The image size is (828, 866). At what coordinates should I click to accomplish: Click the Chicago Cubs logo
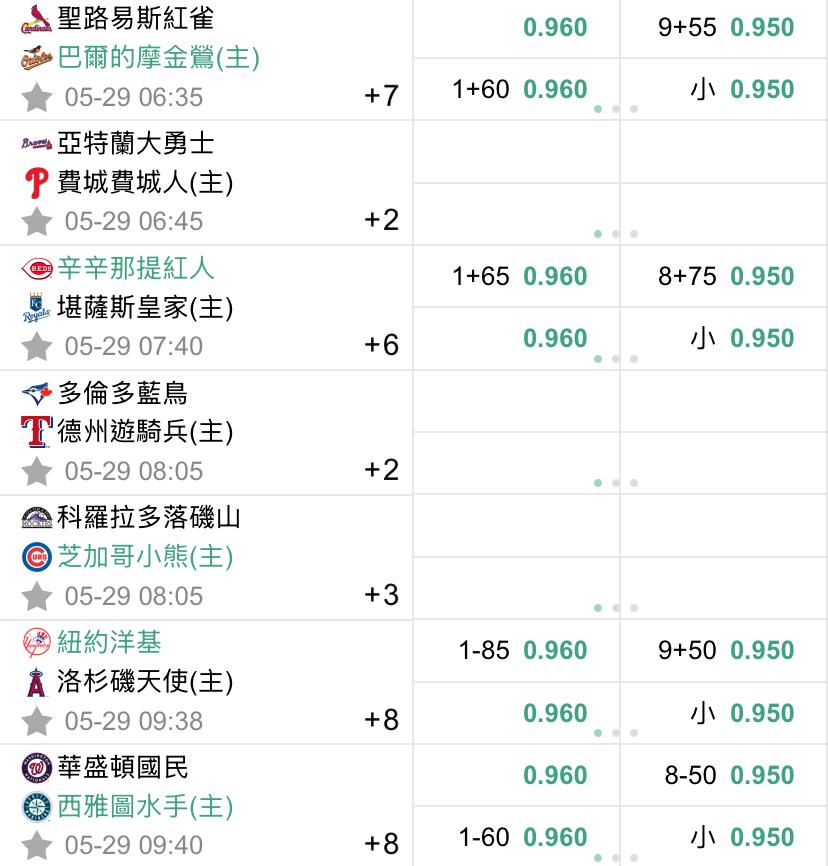click(36, 557)
